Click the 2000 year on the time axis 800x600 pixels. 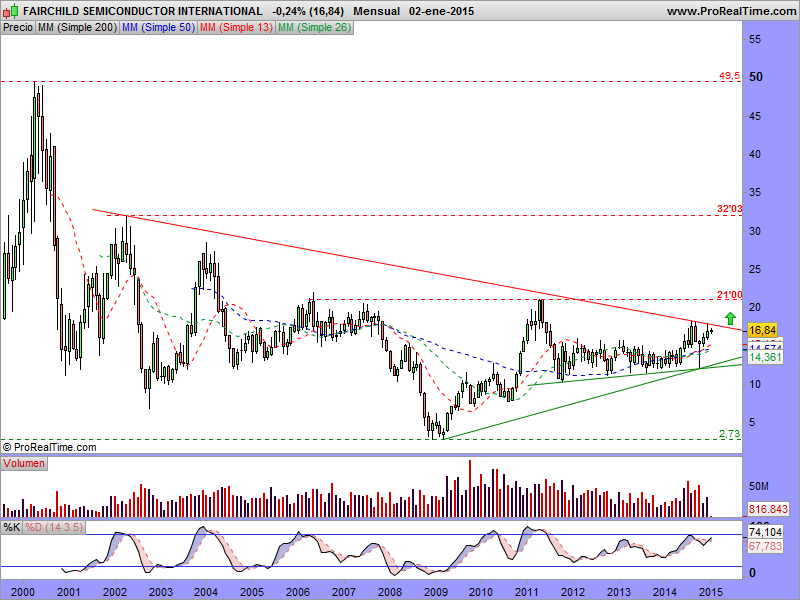pos(22,592)
